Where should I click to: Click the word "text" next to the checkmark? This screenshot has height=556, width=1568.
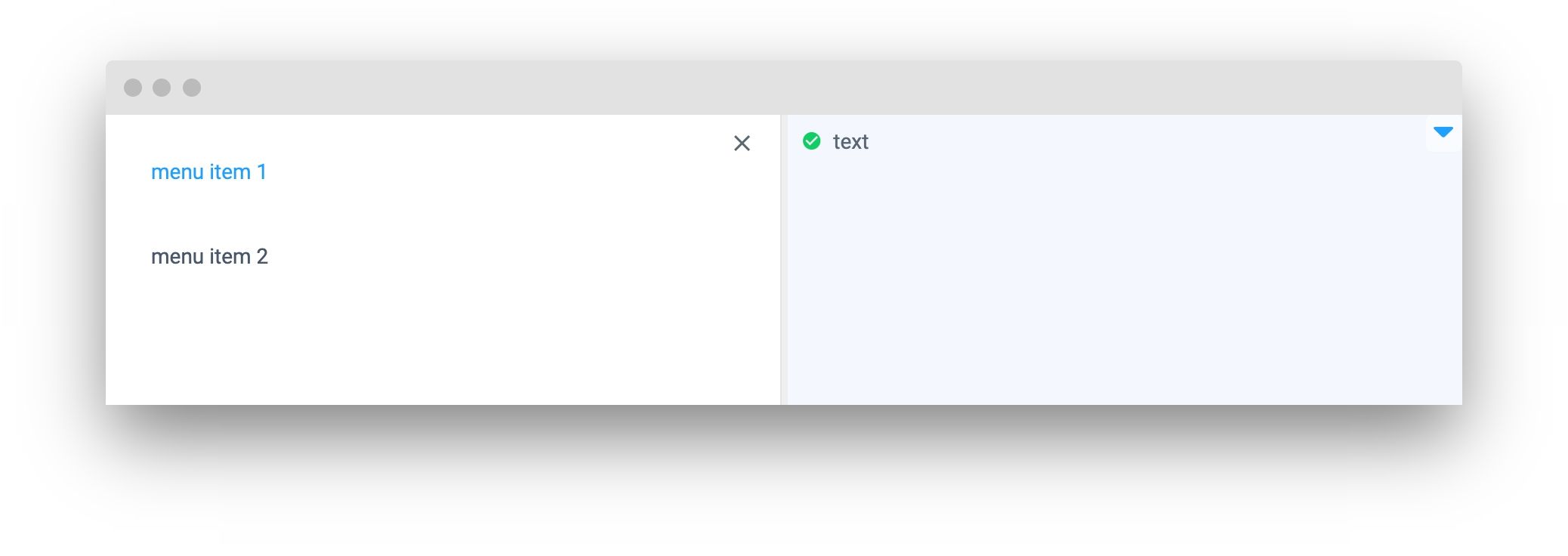click(850, 142)
